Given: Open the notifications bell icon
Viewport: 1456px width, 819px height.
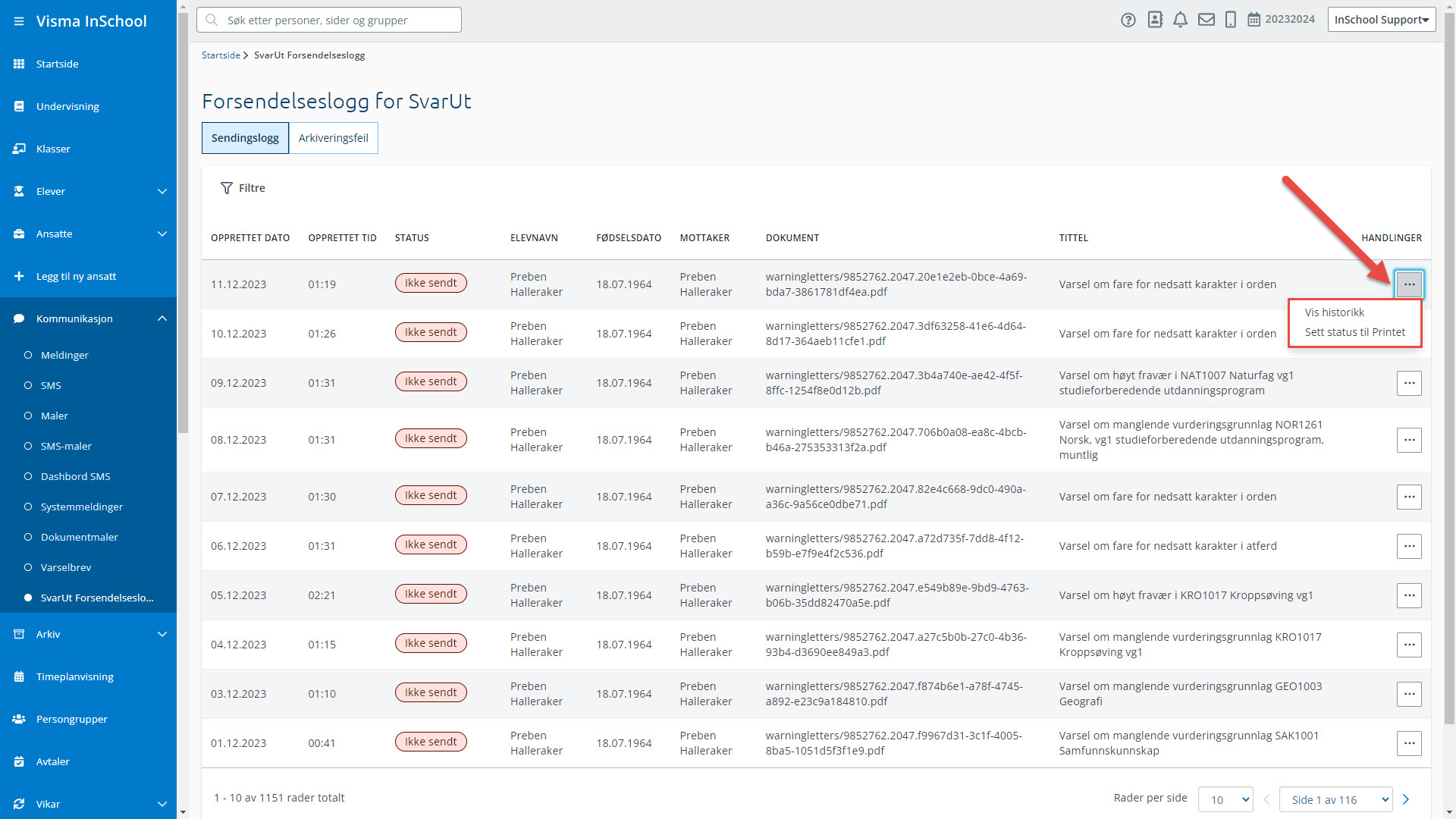Looking at the screenshot, I should tap(1180, 20).
